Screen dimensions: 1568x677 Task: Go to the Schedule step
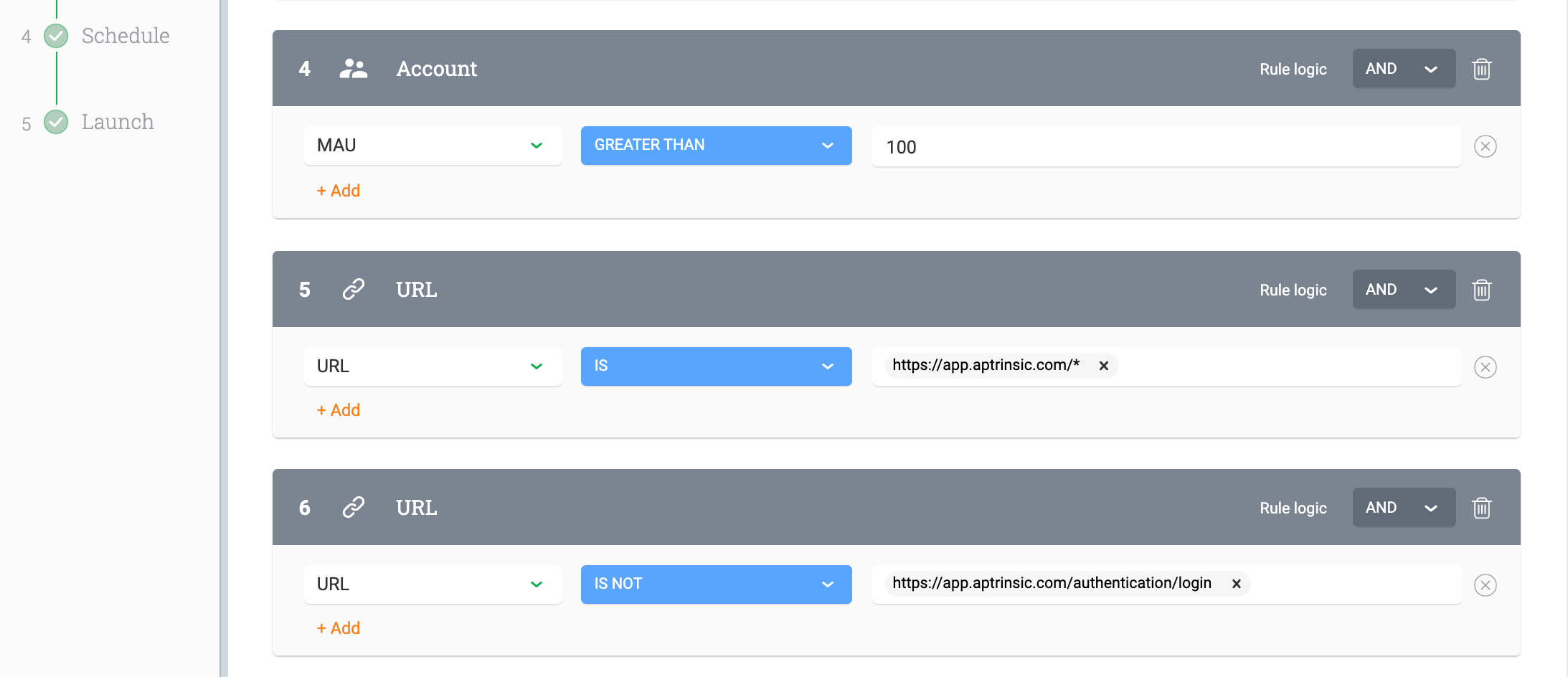[x=126, y=36]
